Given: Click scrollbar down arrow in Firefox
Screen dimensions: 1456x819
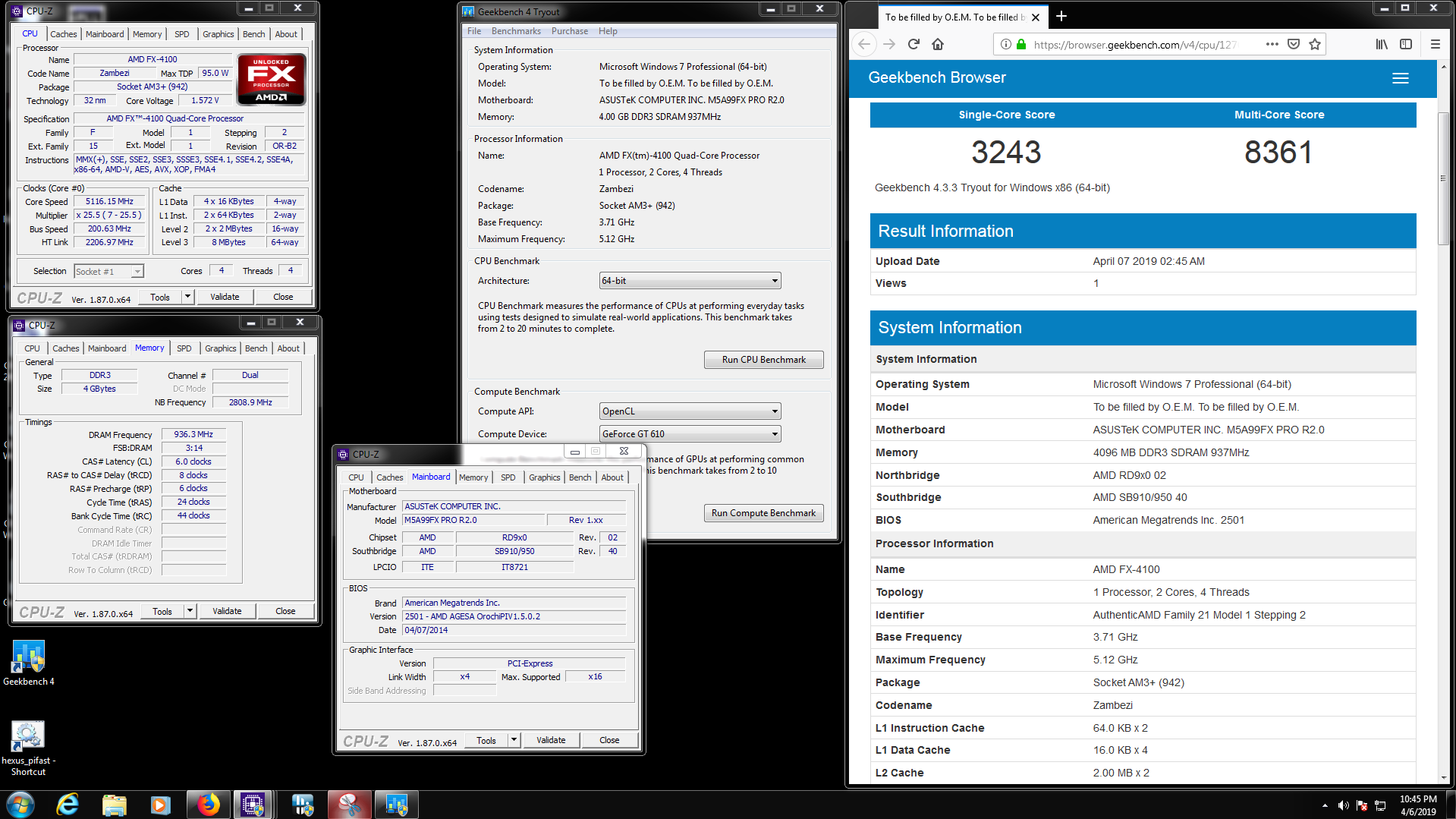Looking at the screenshot, I should (1443, 777).
